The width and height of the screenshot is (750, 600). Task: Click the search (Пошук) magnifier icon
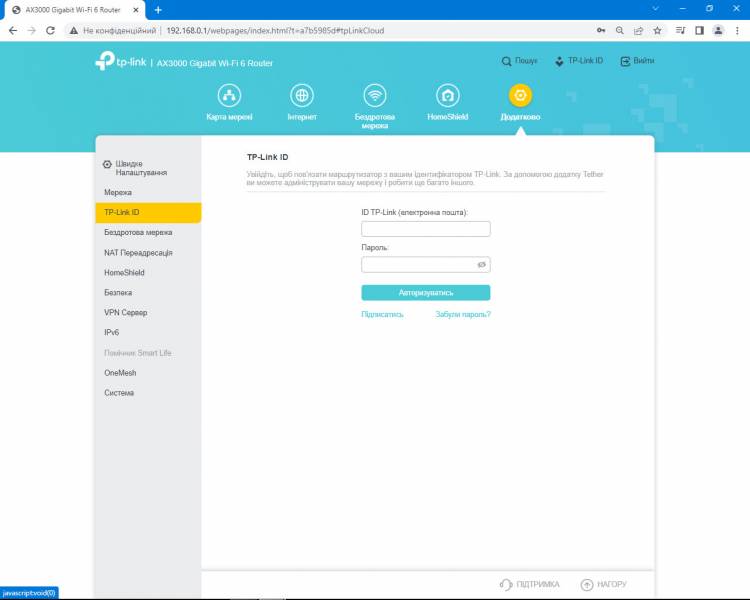pos(506,61)
